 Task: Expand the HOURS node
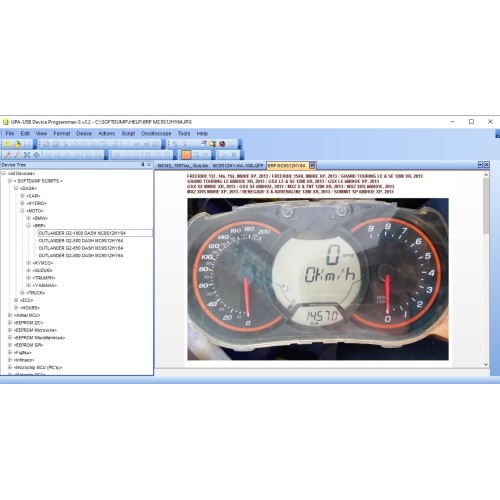coord(16,308)
